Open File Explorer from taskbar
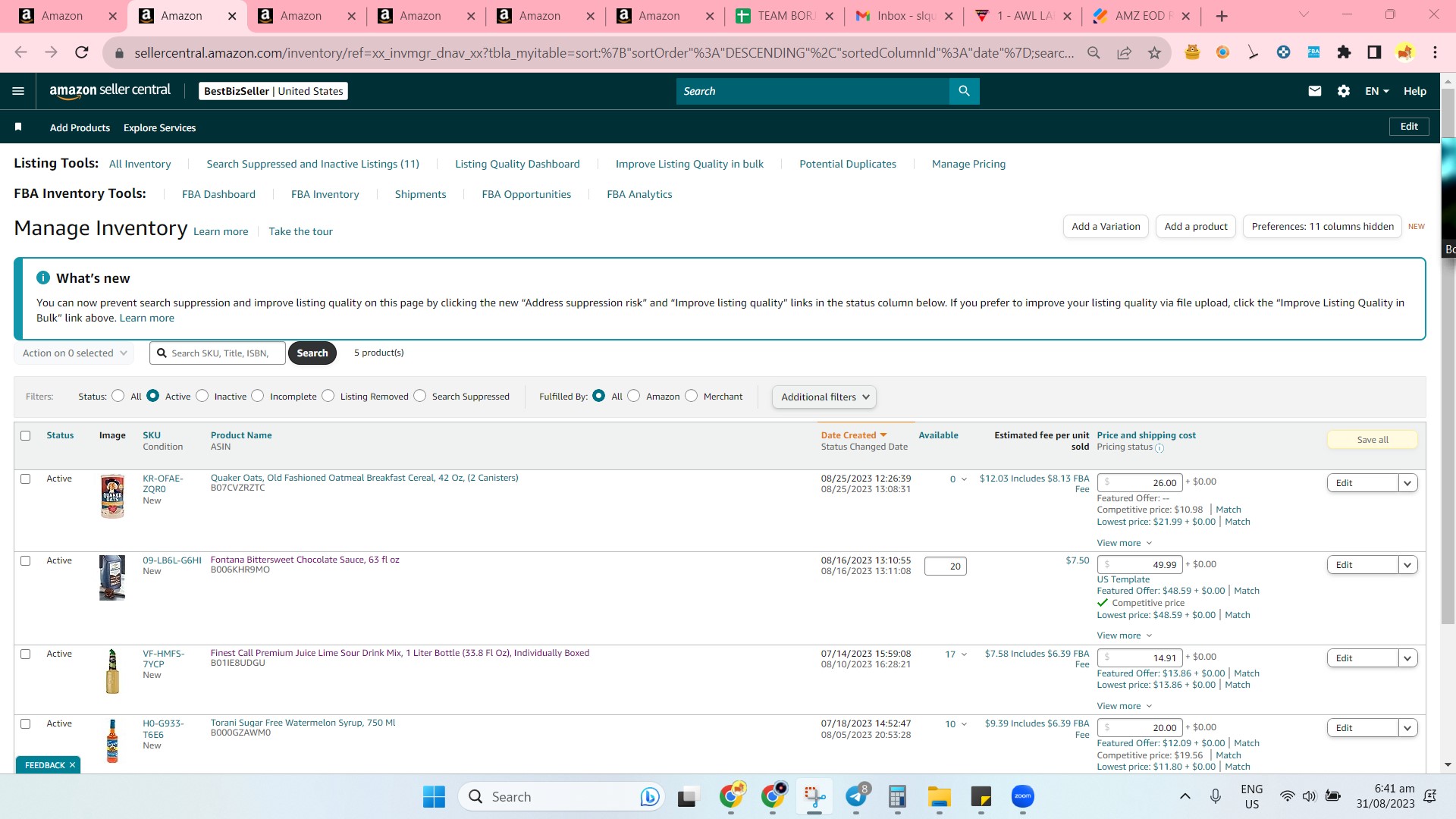This screenshot has height=819, width=1456. (x=940, y=797)
